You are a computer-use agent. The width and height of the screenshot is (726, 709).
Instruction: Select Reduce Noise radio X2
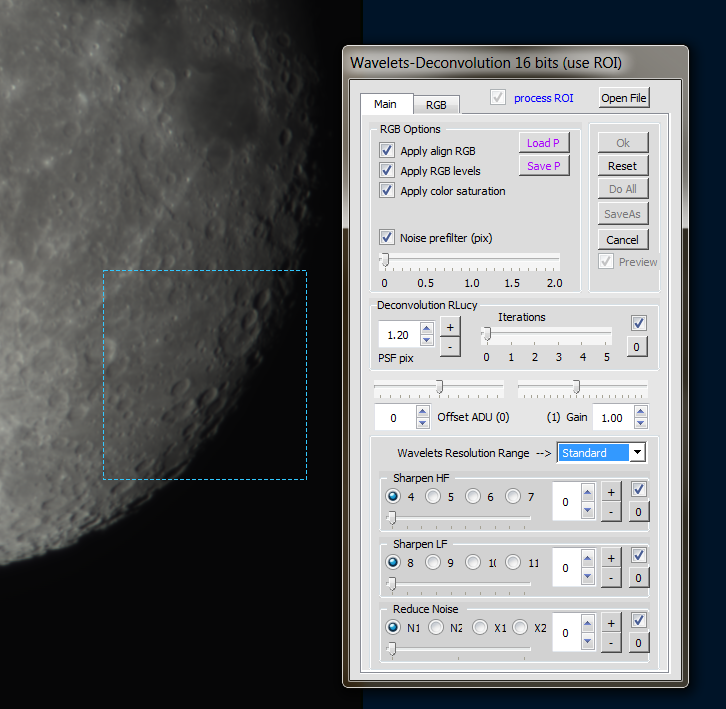[x=519, y=627]
